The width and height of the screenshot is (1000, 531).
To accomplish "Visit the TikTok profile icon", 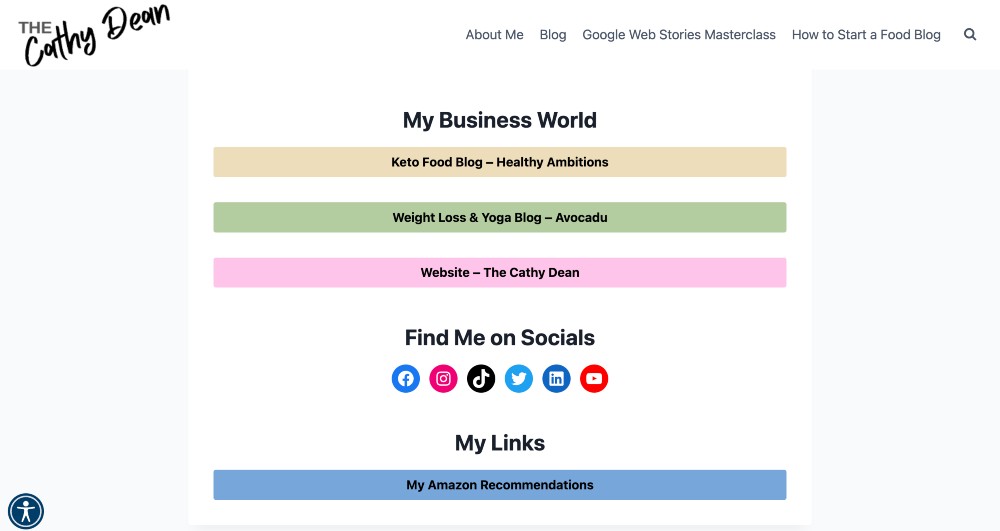I will 481,379.
